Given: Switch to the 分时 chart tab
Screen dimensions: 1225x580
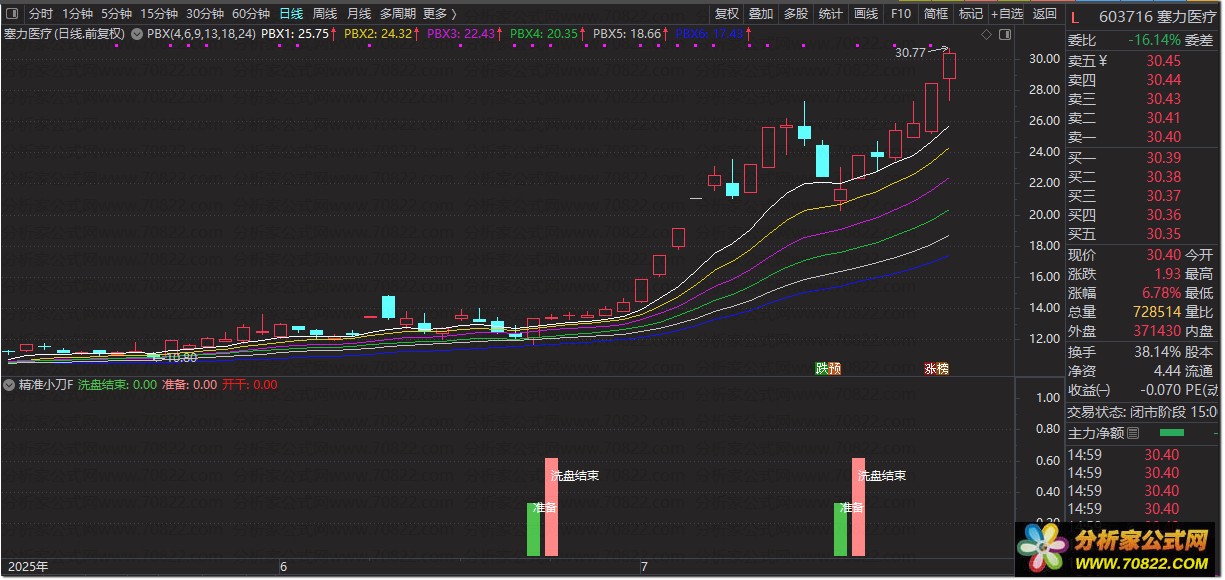Looking at the screenshot, I should pyautogui.click(x=40, y=14).
